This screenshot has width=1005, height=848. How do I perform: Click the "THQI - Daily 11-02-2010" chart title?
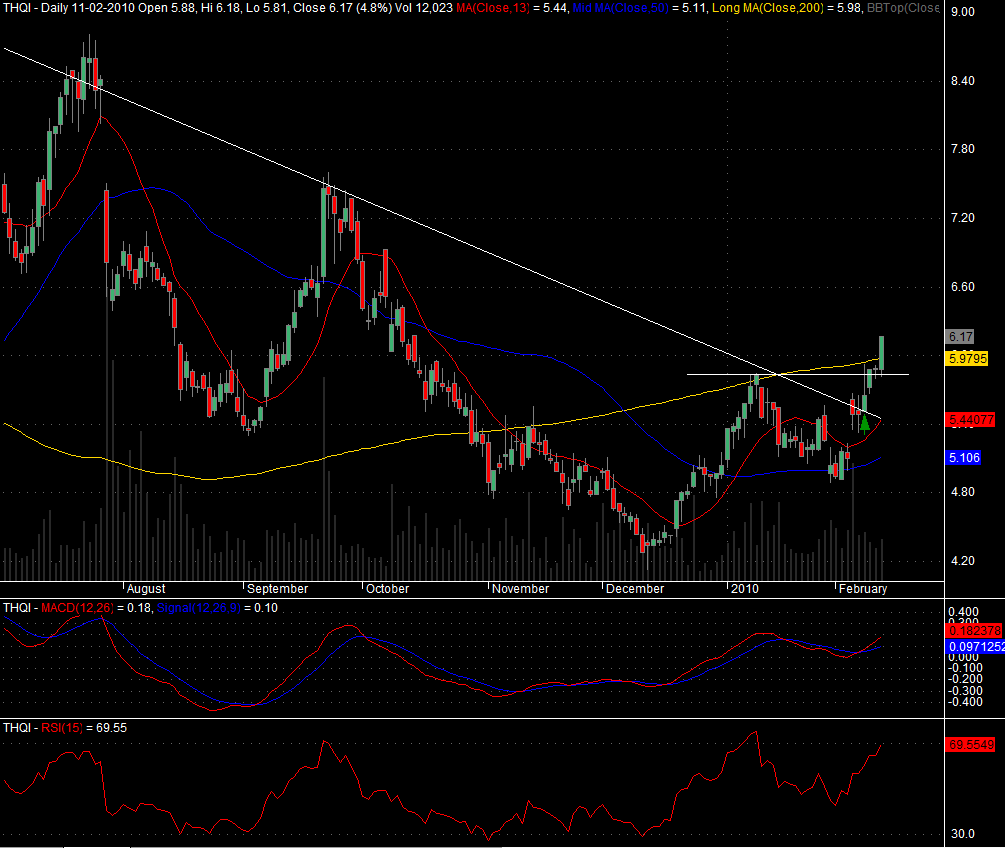click(68, 8)
